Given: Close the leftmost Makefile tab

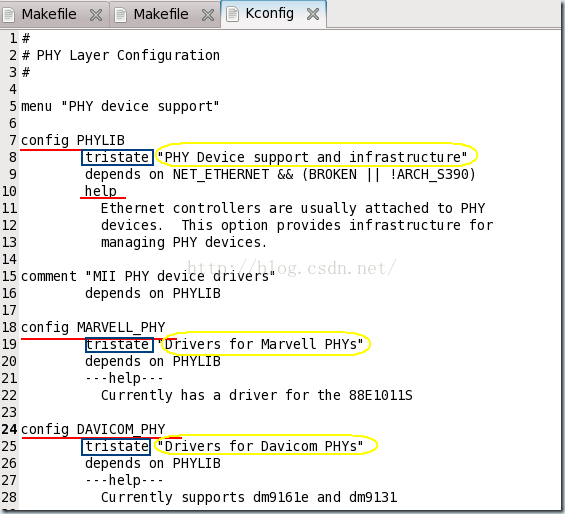Looking at the screenshot, I should 96,15.
